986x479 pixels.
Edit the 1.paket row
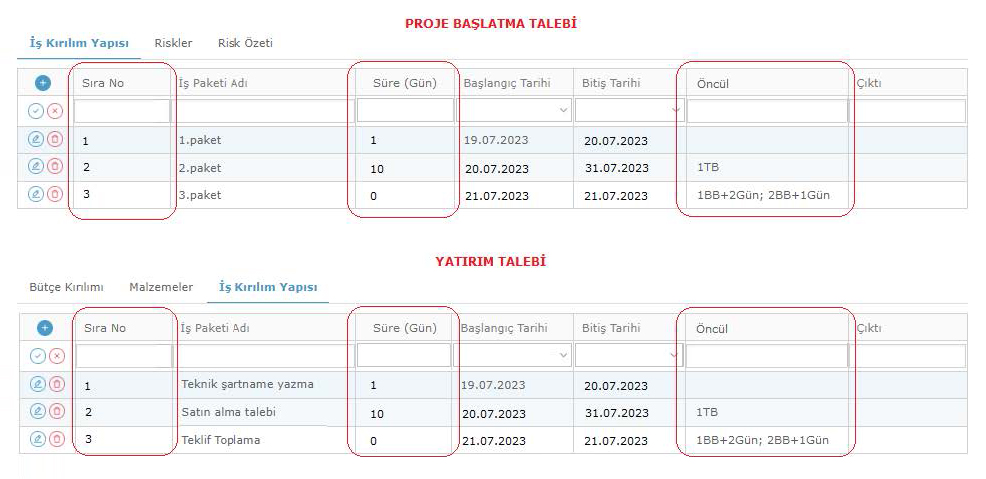36,139
